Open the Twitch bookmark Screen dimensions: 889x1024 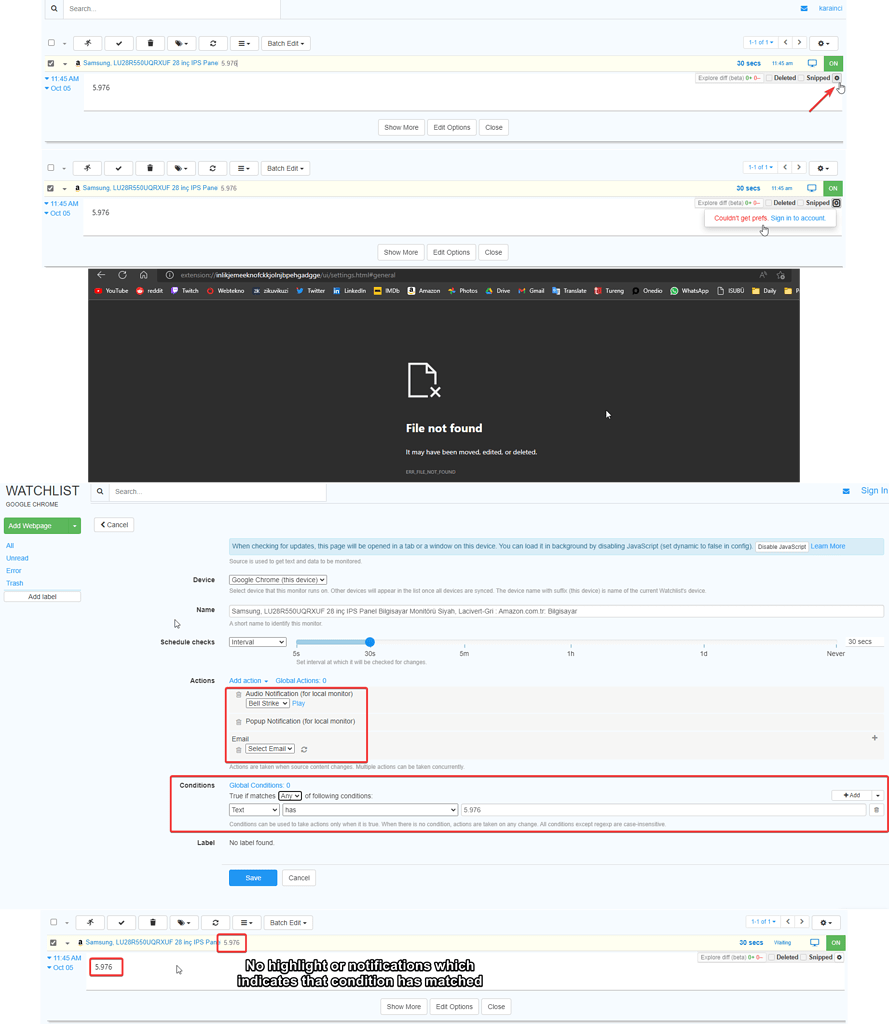point(185,291)
